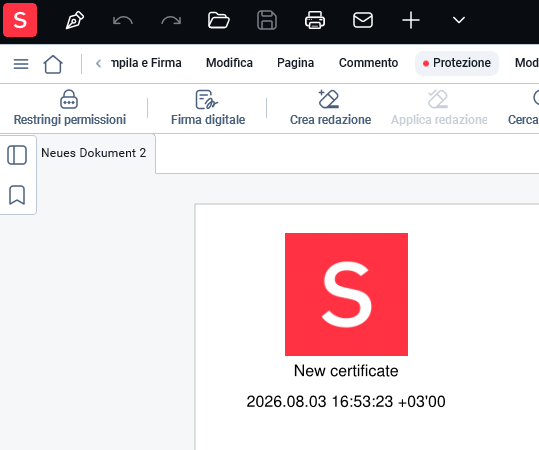Open the hamburger main menu
This screenshot has height=450, width=539.
coord(21,64)
